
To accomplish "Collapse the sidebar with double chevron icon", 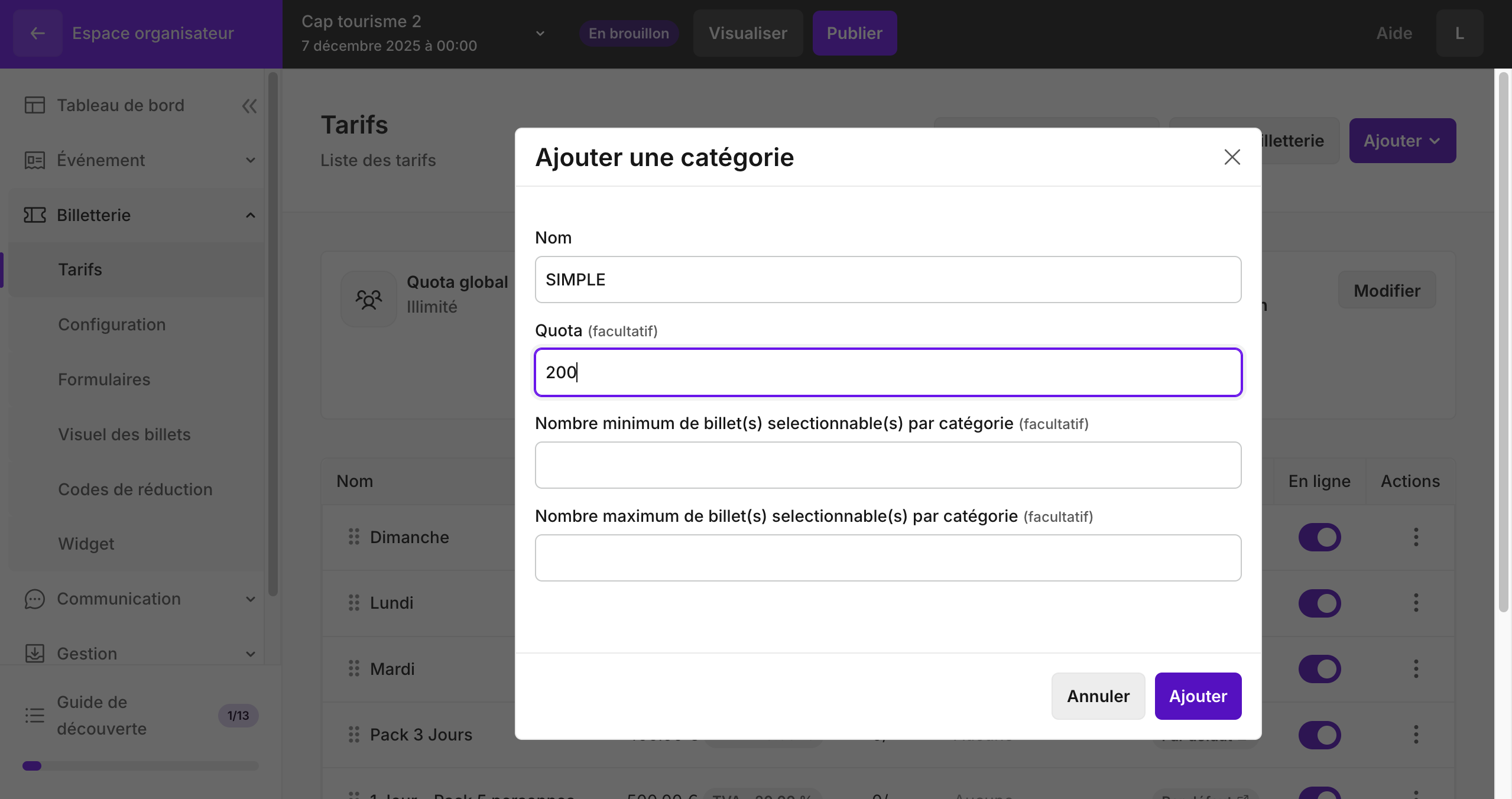I will point(249,106).
